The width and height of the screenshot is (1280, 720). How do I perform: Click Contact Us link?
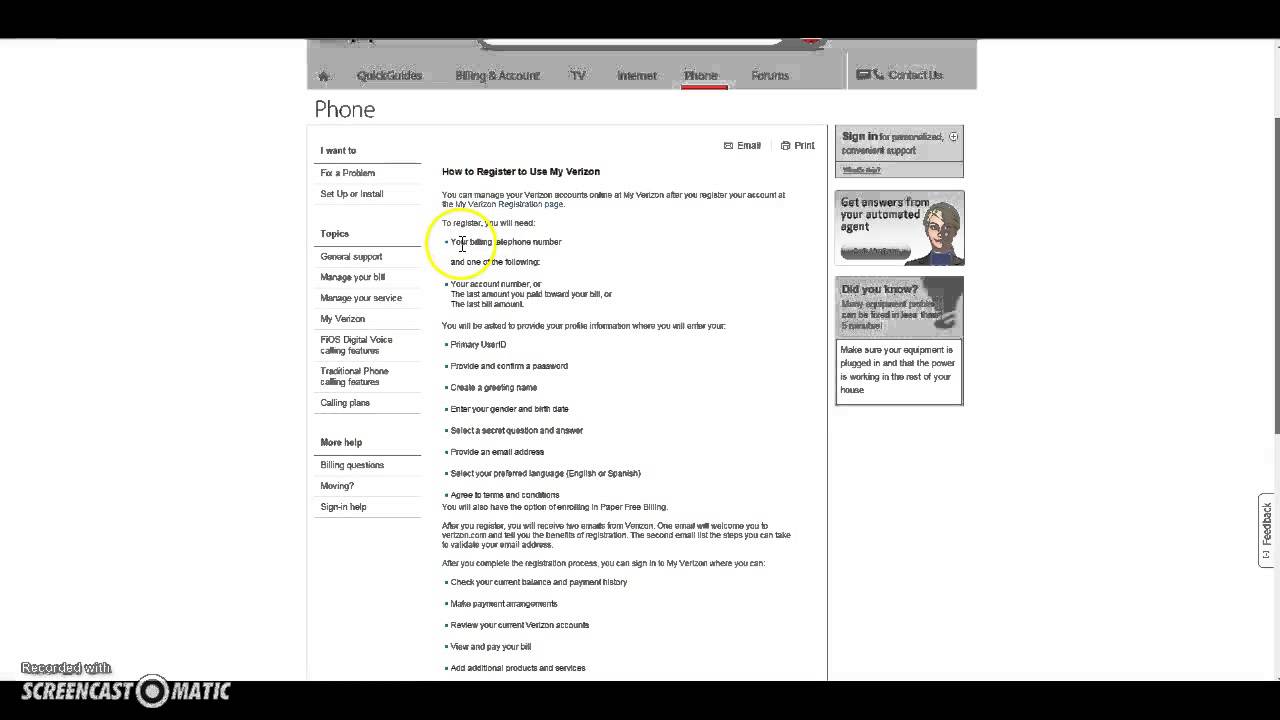point(900,75)
